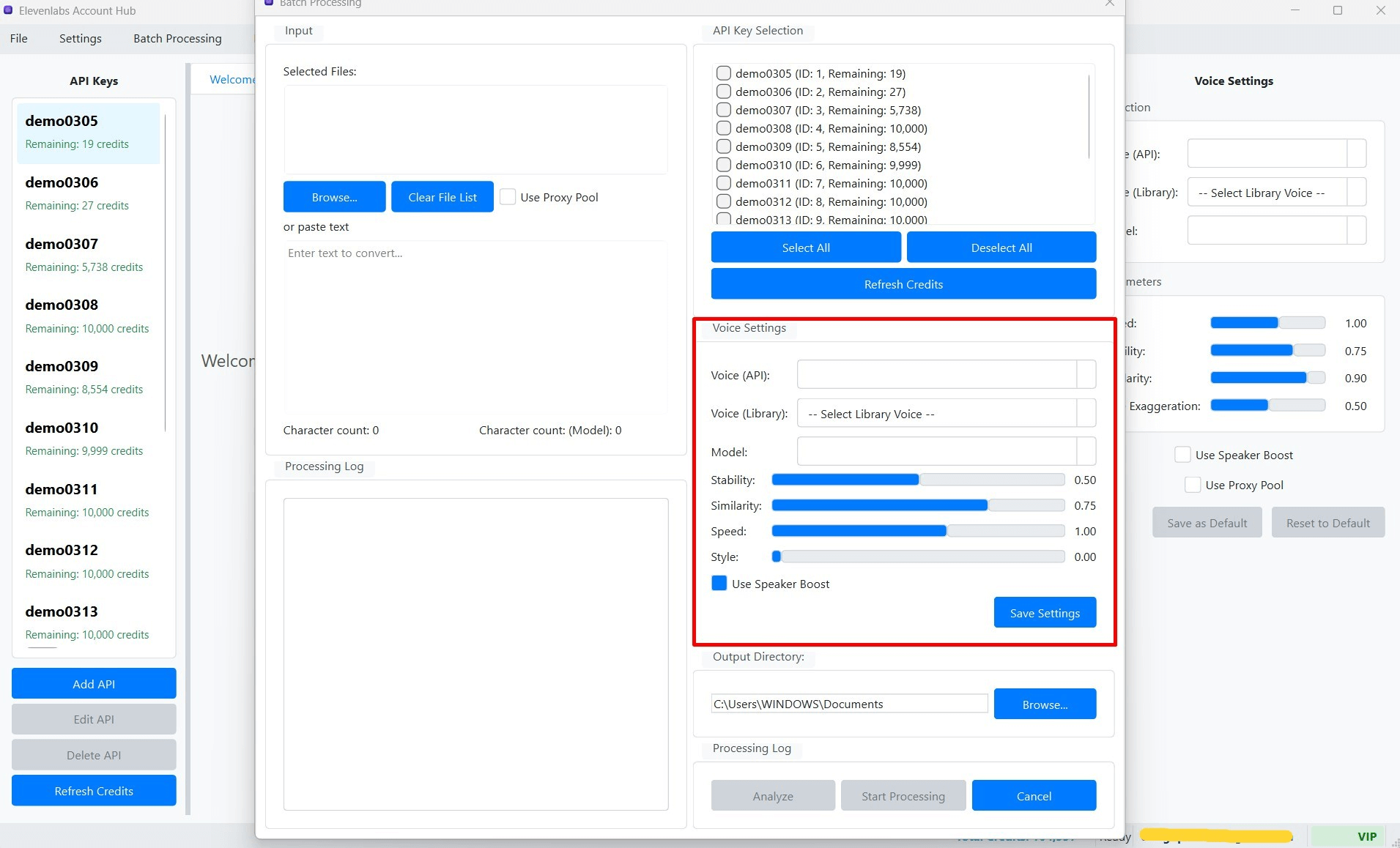Check the demo0309 API key checkbox

pos(724,146)
